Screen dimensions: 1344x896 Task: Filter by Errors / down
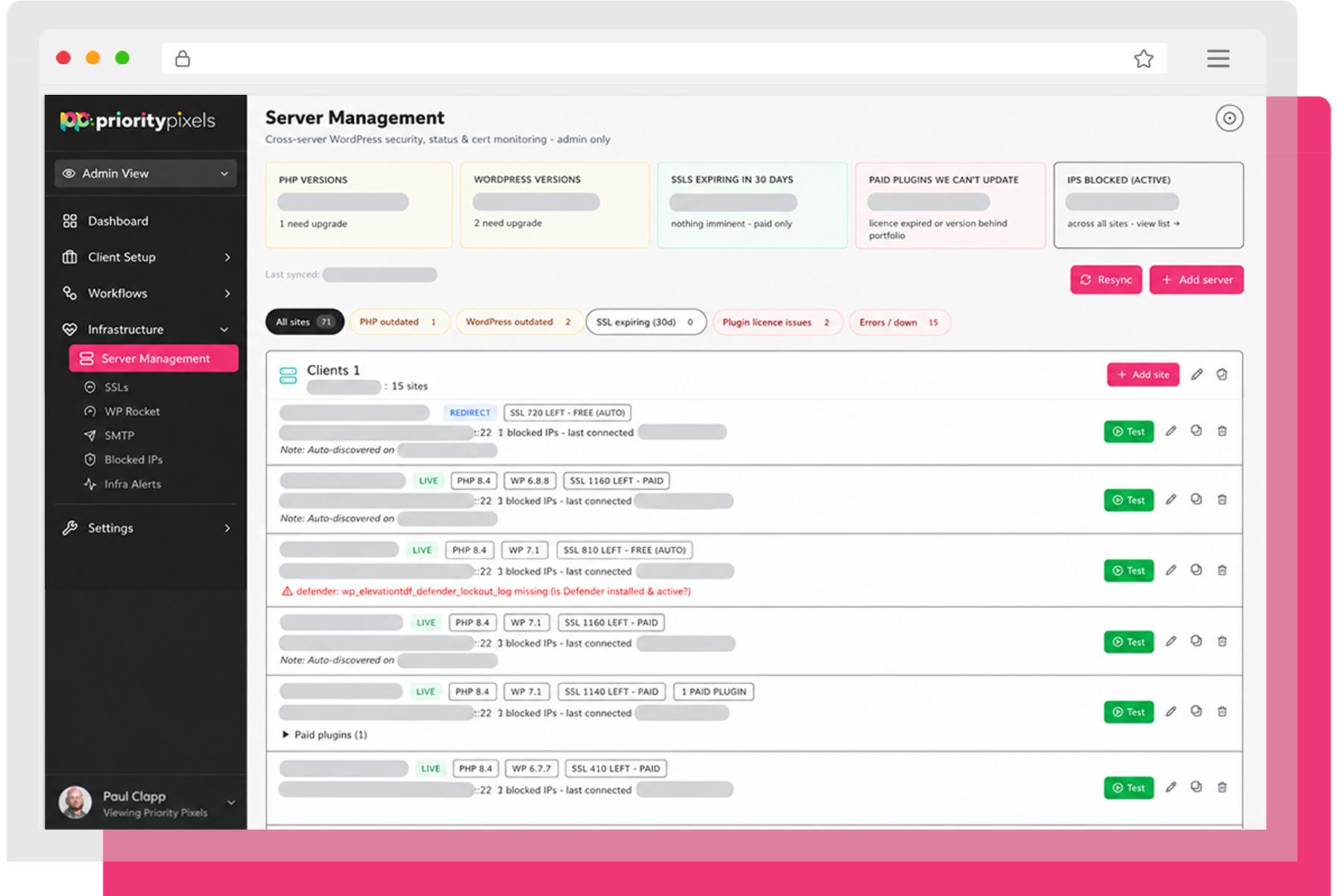[899, 323]
